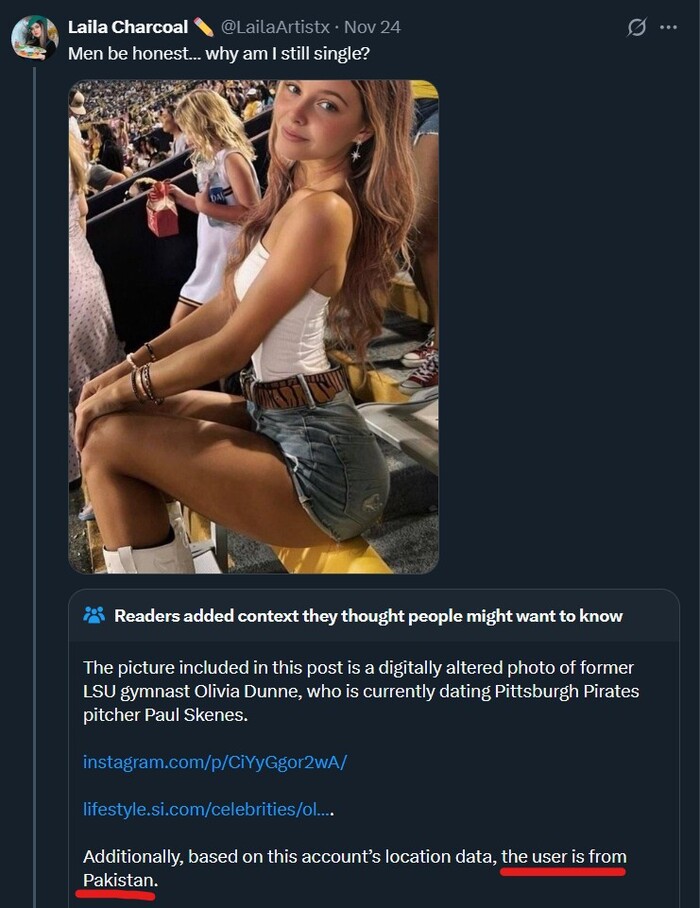Click the blue Community Notes contributors icon
This screenshot has width=700, height=908.
tap(93, 615)
